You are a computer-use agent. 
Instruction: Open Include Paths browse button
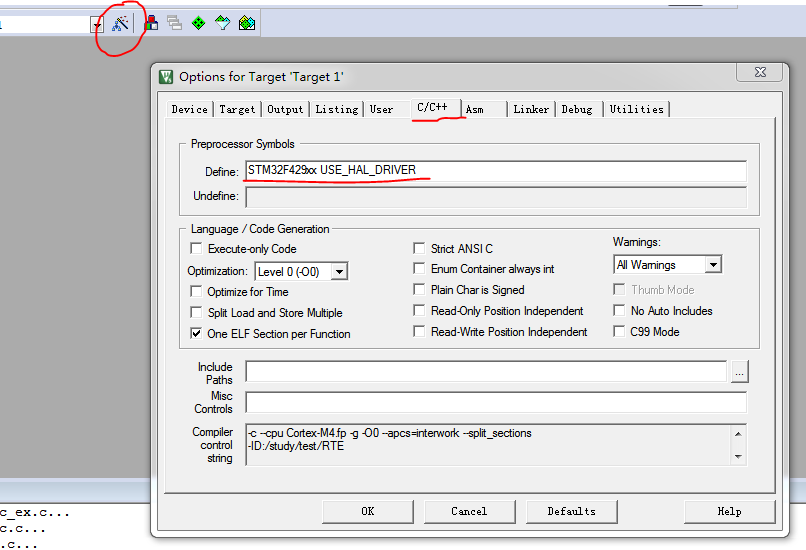point(739,372)
